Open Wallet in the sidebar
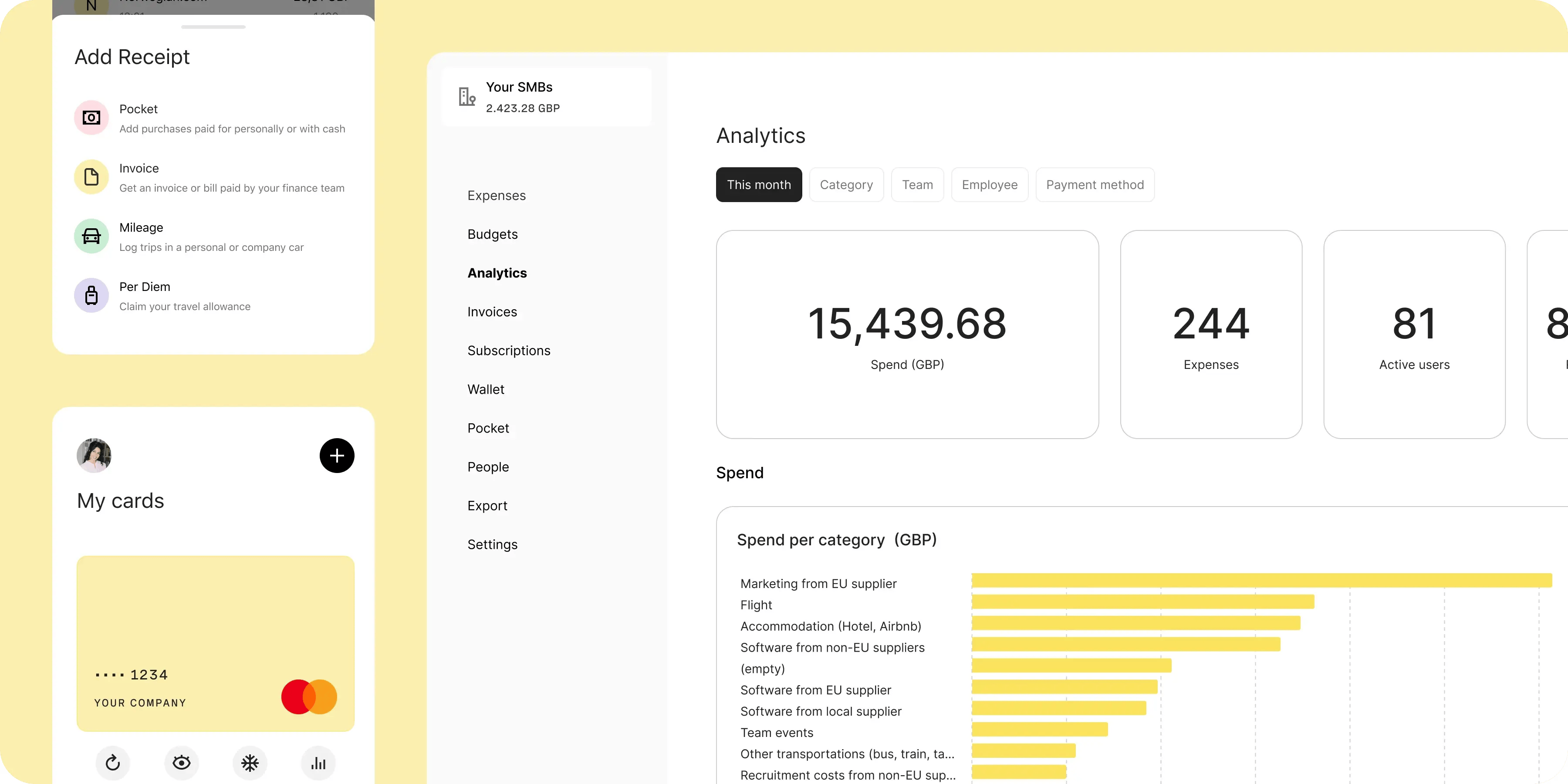This screenshot has width=1568, height=784. [486, 389]
